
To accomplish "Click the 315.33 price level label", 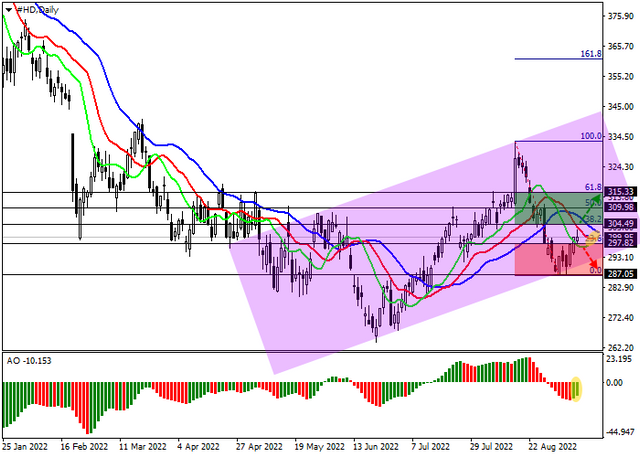I will [x=620, y=192].
